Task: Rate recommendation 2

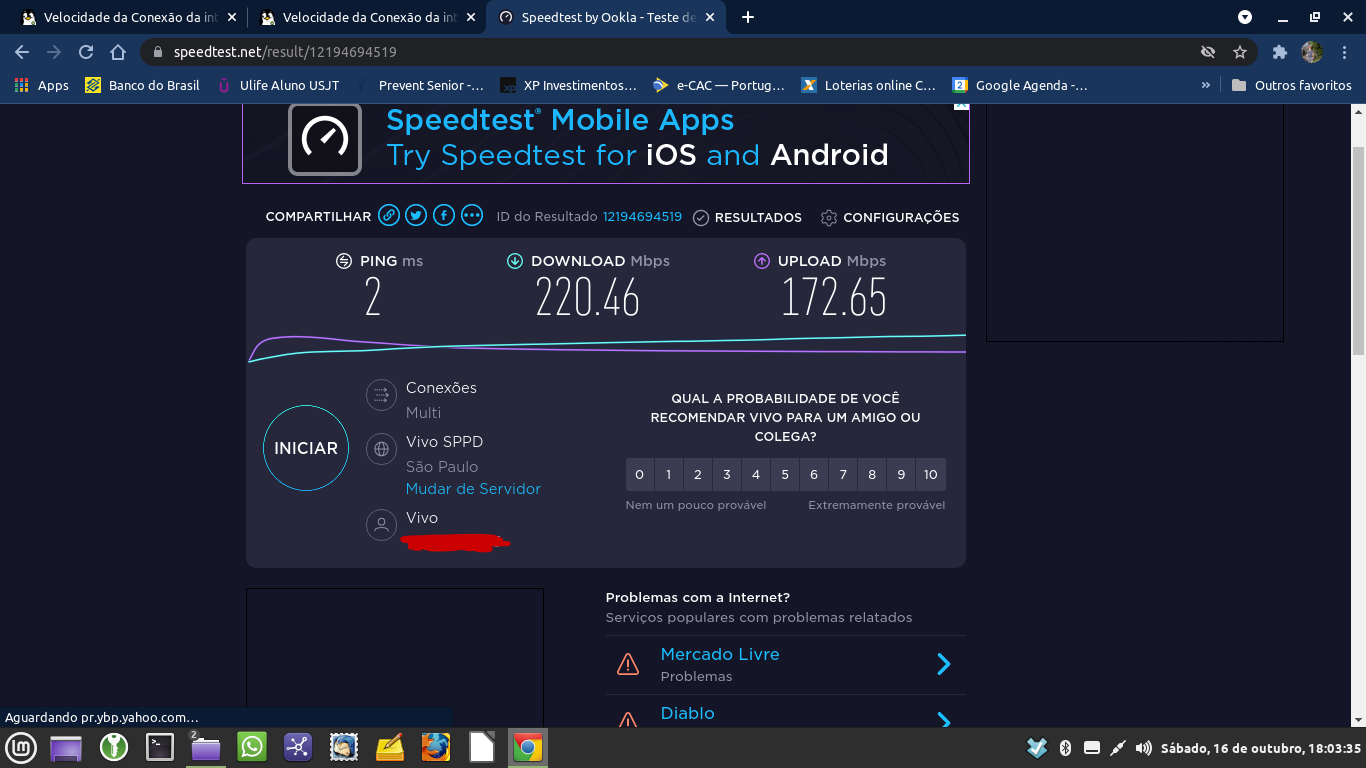Action: [698, 475]
